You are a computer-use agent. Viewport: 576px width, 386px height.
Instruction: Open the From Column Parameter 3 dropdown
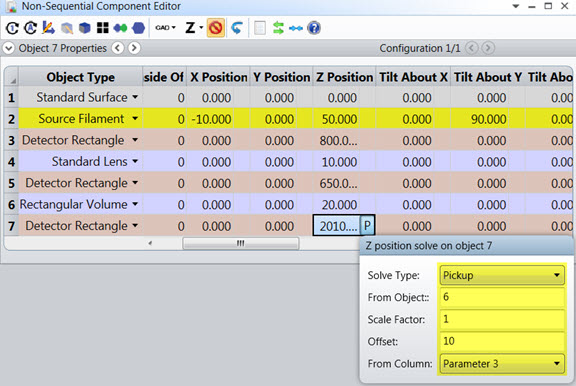coord(502,364)
